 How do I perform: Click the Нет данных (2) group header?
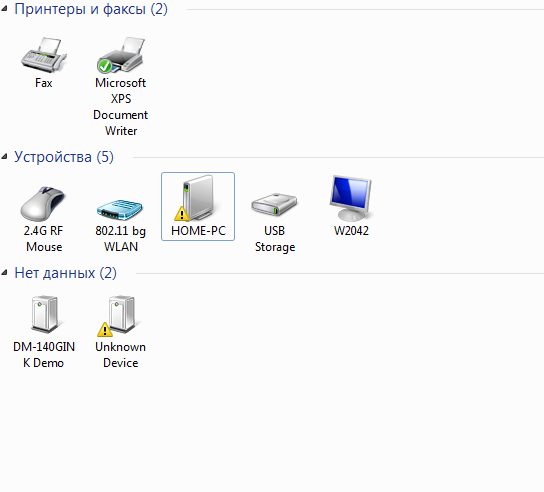65,273
